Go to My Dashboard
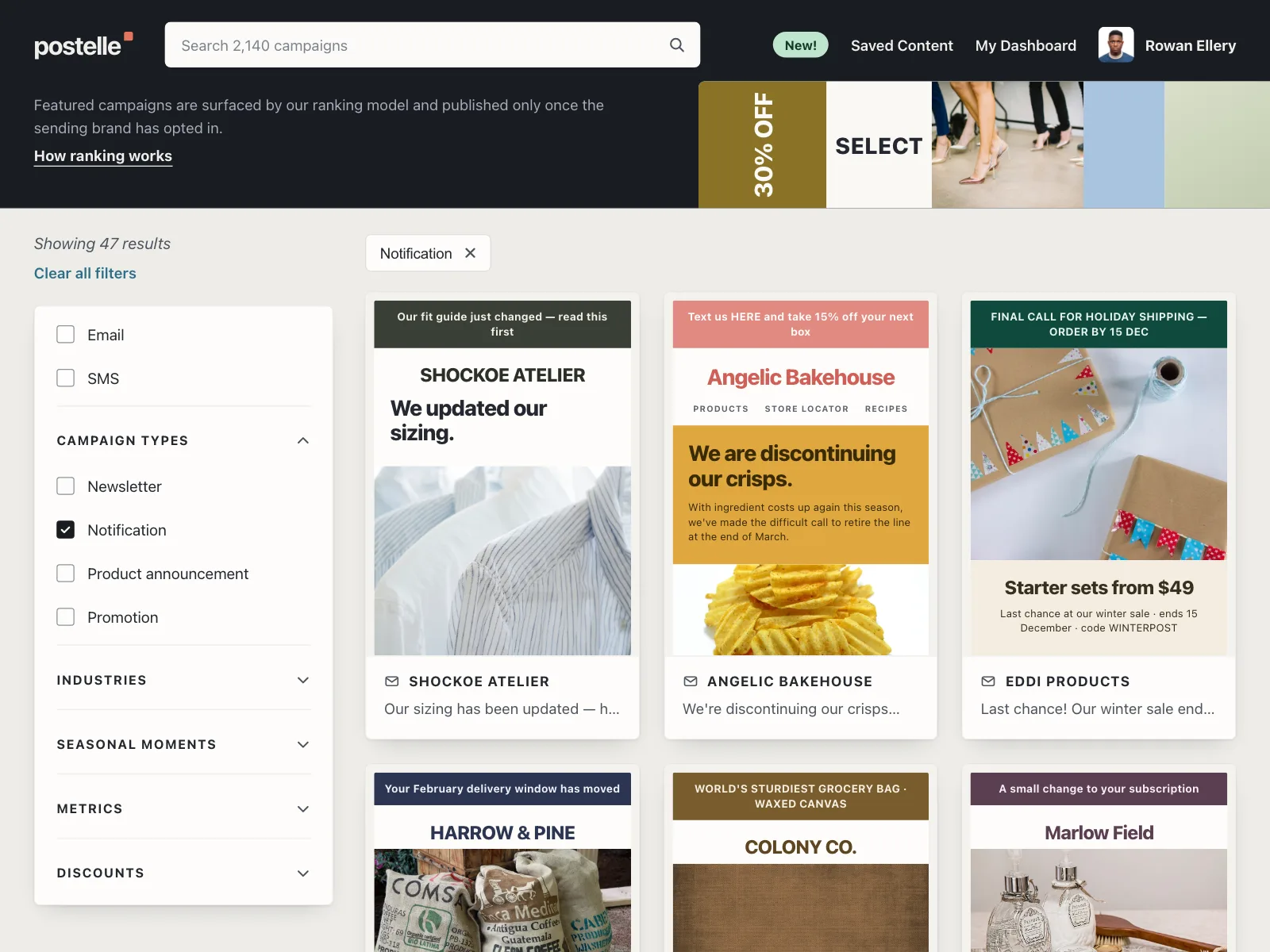Viewport: 1270px width, 952px height. (1026, 45)
